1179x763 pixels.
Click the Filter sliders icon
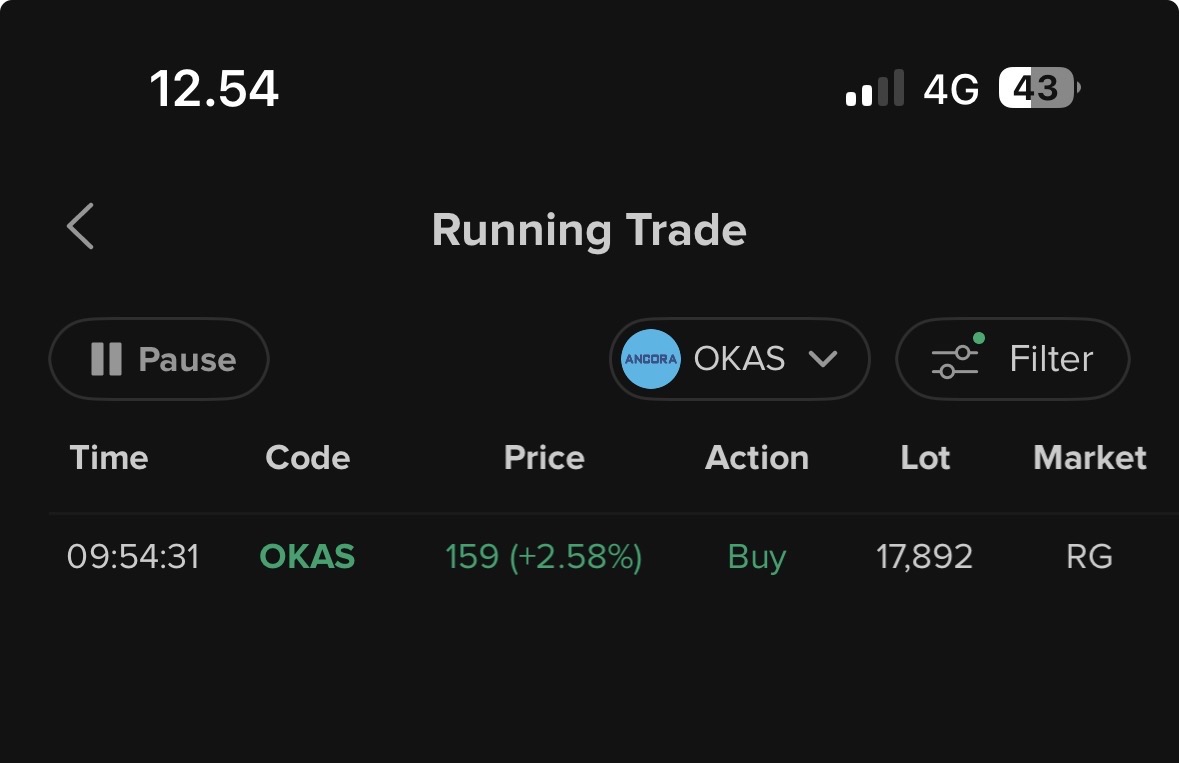[x=955, y=360]
